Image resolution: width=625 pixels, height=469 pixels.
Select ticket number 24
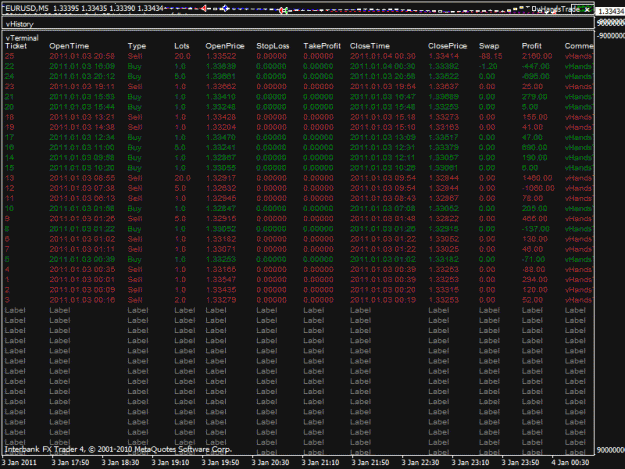click(10, 77)
